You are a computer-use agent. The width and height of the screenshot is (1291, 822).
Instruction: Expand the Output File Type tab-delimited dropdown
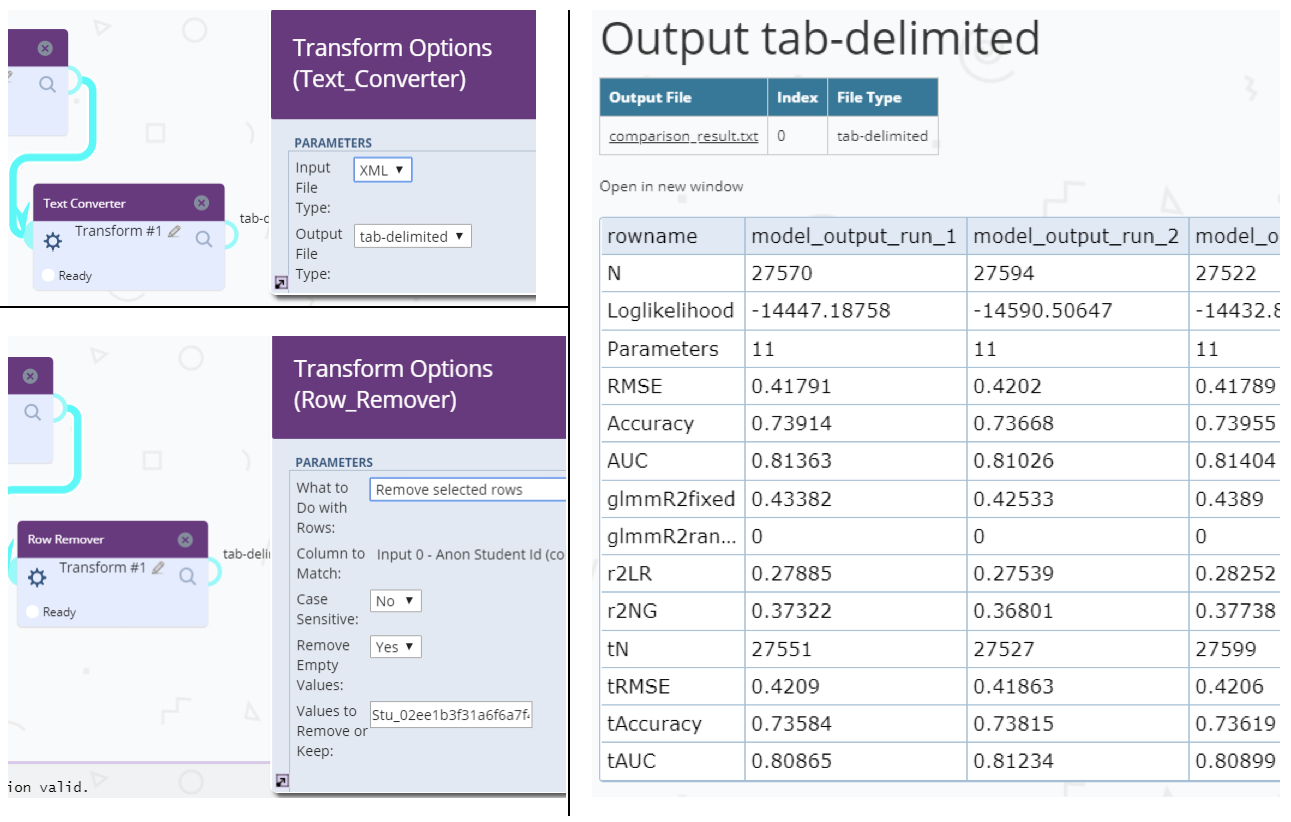click(413, 236)
